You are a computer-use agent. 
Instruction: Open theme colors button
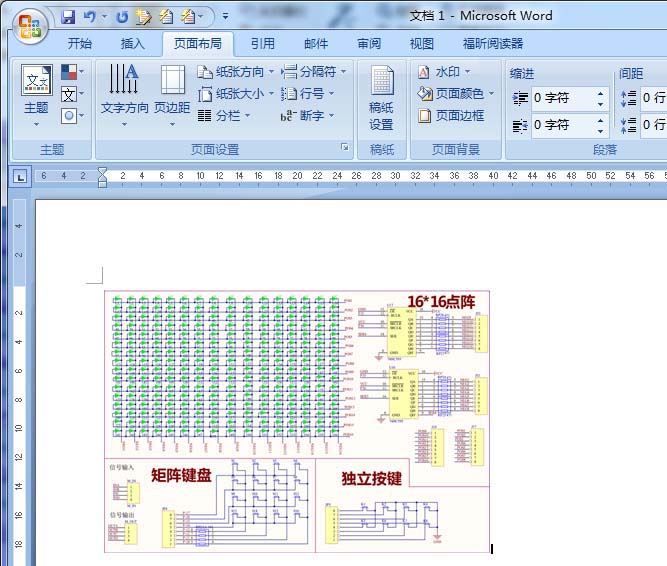tap(72, 72)
